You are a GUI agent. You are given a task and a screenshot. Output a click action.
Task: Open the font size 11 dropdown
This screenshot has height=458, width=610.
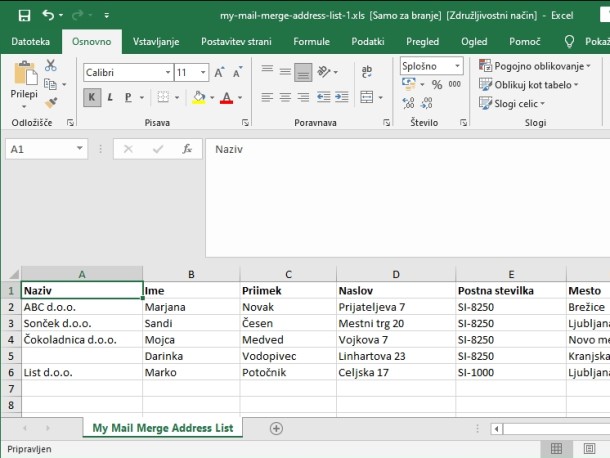[203, 72]
